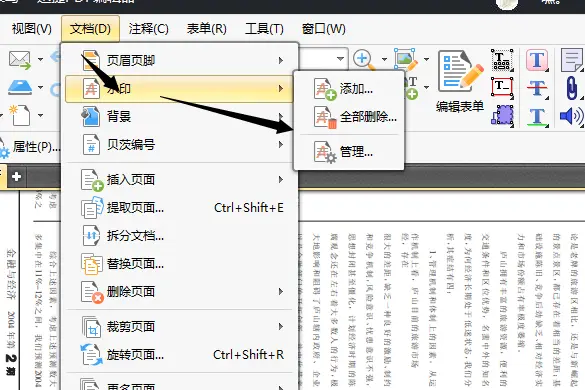The width and height of the screenshot is (585, 390).
Task: Click the email envelope toolbar icon
Action: coord(20,60)
